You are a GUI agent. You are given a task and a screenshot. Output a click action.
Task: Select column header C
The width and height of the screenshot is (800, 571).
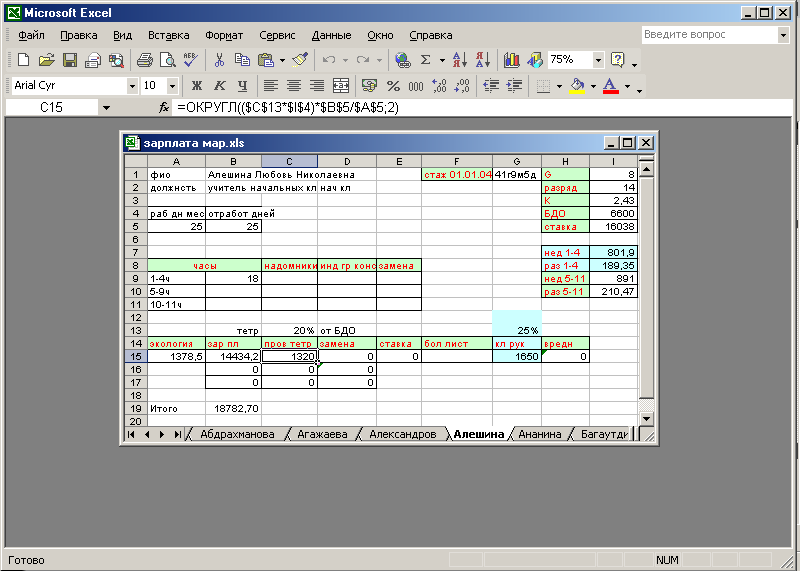click(x=289, y=161)
